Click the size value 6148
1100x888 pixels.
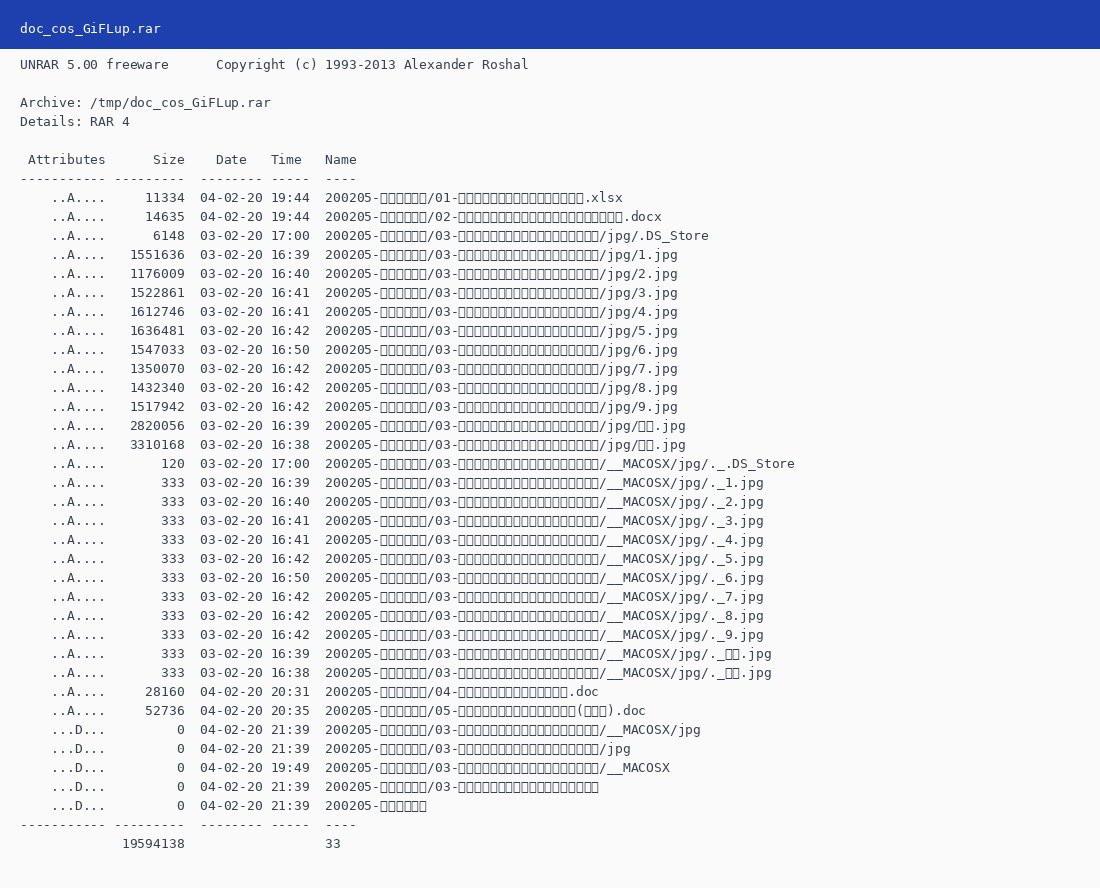(x=169, y=236)
